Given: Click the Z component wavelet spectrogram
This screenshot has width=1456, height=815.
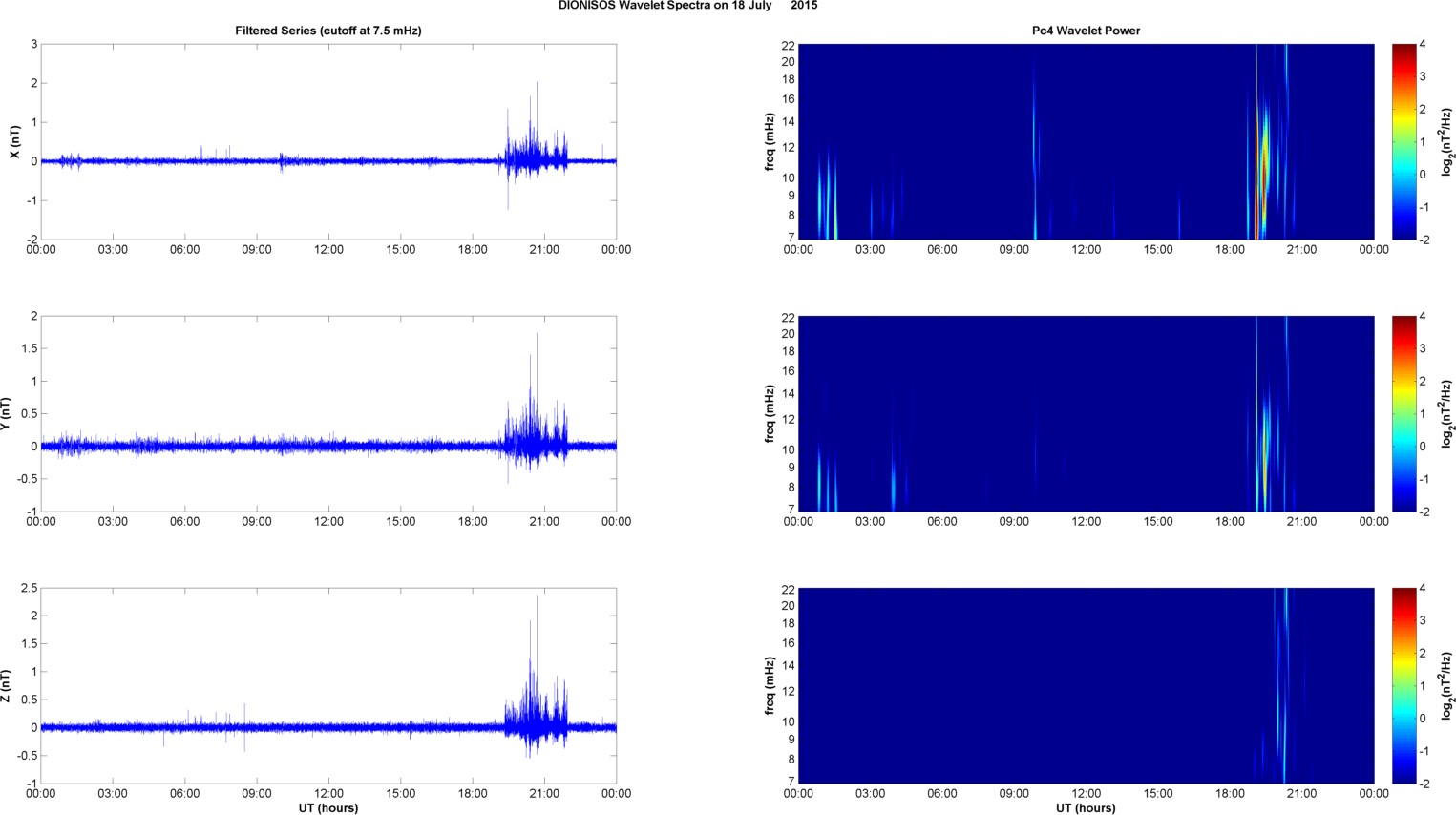Looking at the screenshot, I should click(1086, 685).
